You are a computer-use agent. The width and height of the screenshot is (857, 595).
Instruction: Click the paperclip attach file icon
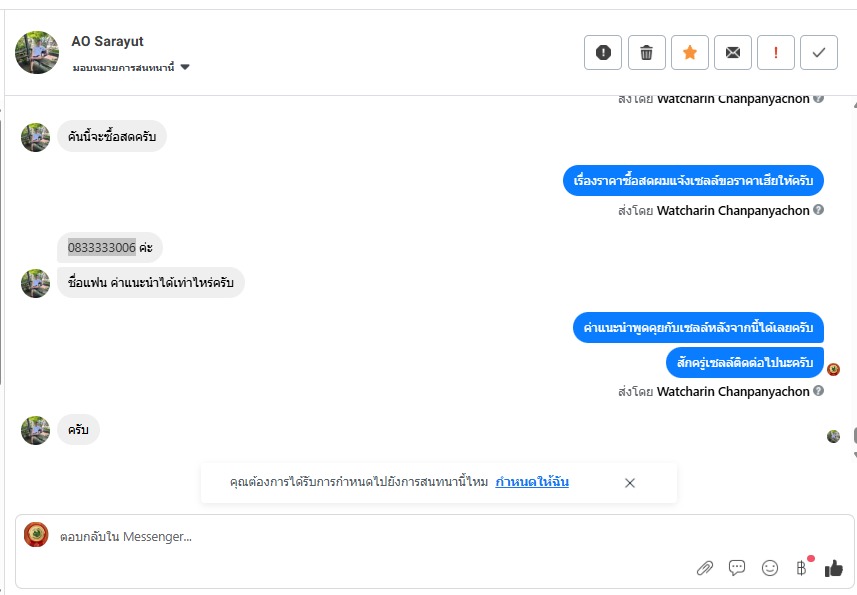(x=705, y=568)
